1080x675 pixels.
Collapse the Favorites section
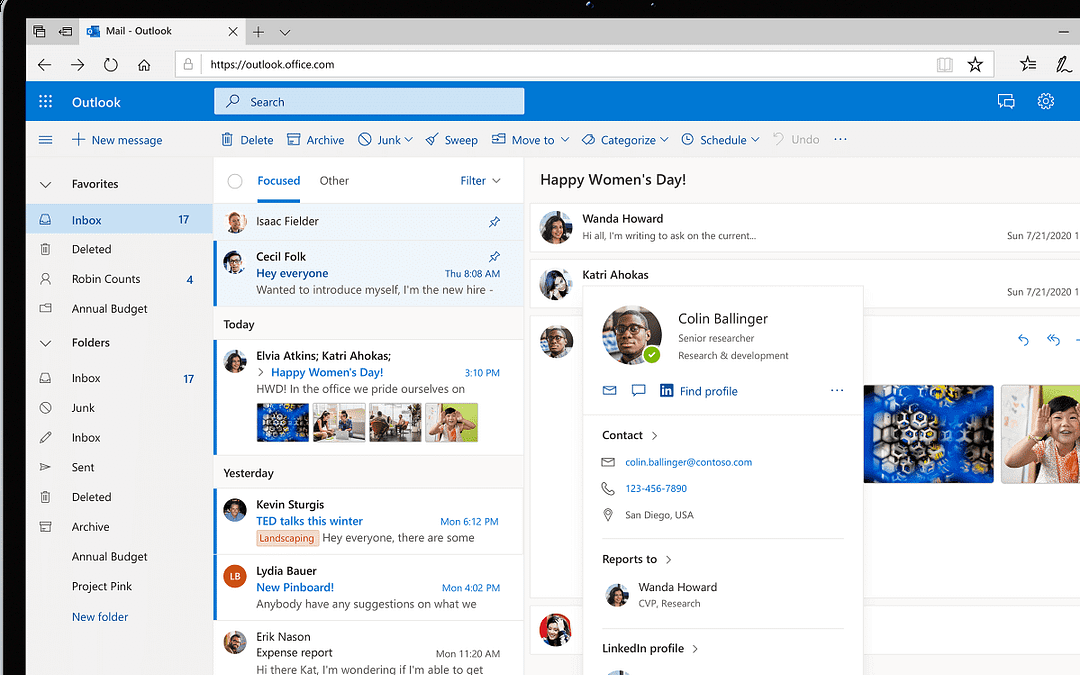tap(45, 185)
